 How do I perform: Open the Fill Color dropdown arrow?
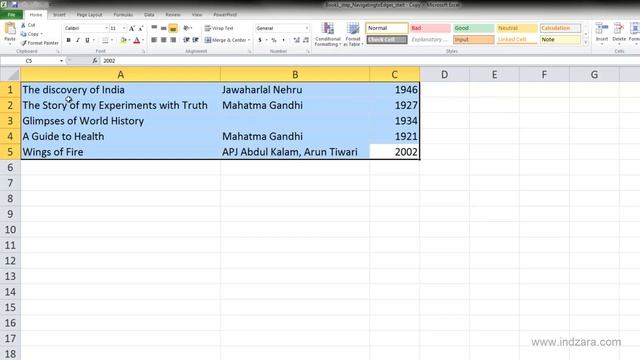point(129,40)
